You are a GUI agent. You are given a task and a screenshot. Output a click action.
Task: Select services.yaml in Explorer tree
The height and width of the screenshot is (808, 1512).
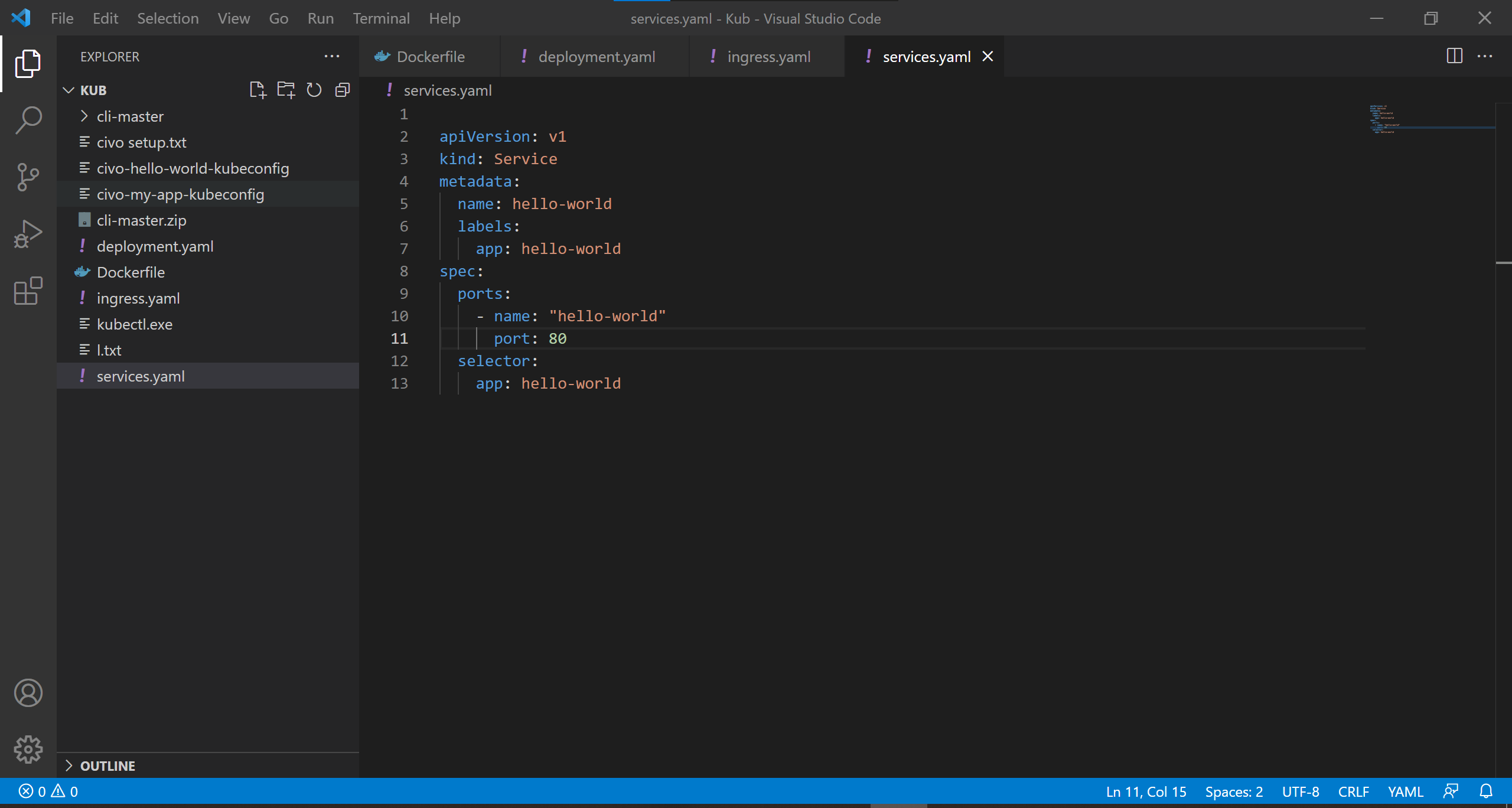click(208, 376)
